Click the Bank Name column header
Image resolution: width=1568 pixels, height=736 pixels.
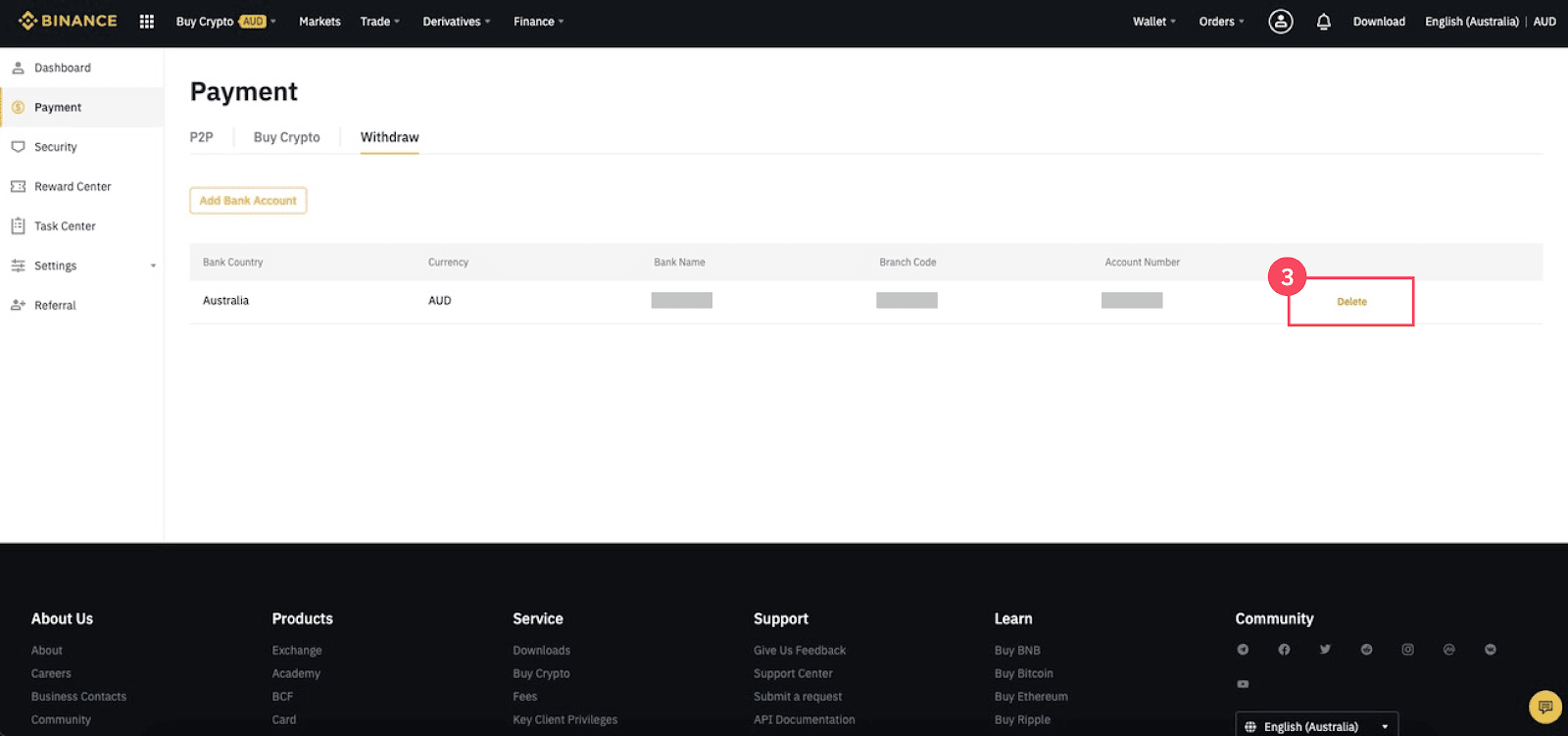click(679, 263)
